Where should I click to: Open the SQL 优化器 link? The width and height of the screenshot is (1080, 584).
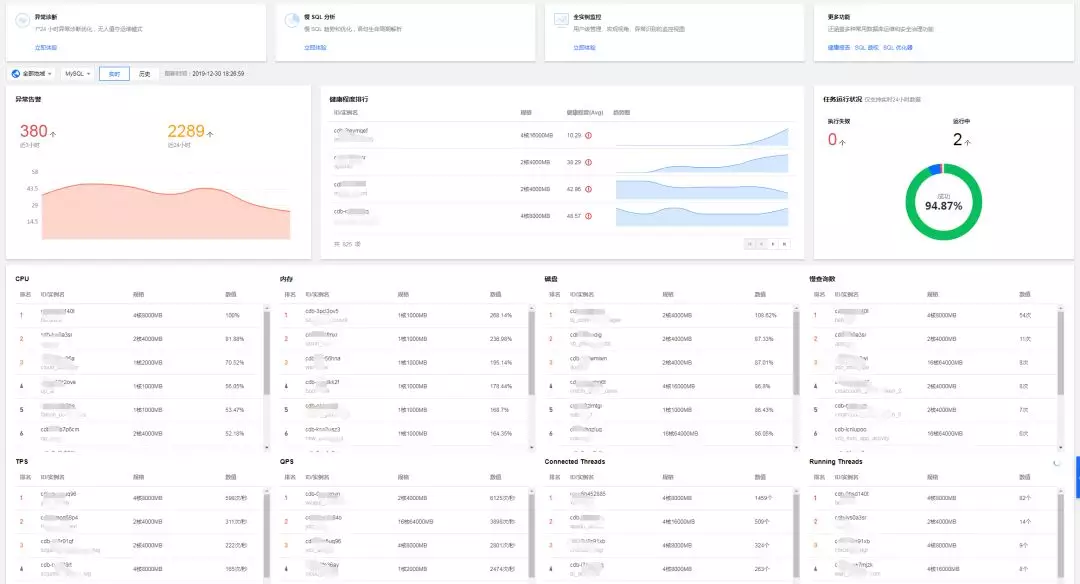pyautogui.click(x=897, y=48)
